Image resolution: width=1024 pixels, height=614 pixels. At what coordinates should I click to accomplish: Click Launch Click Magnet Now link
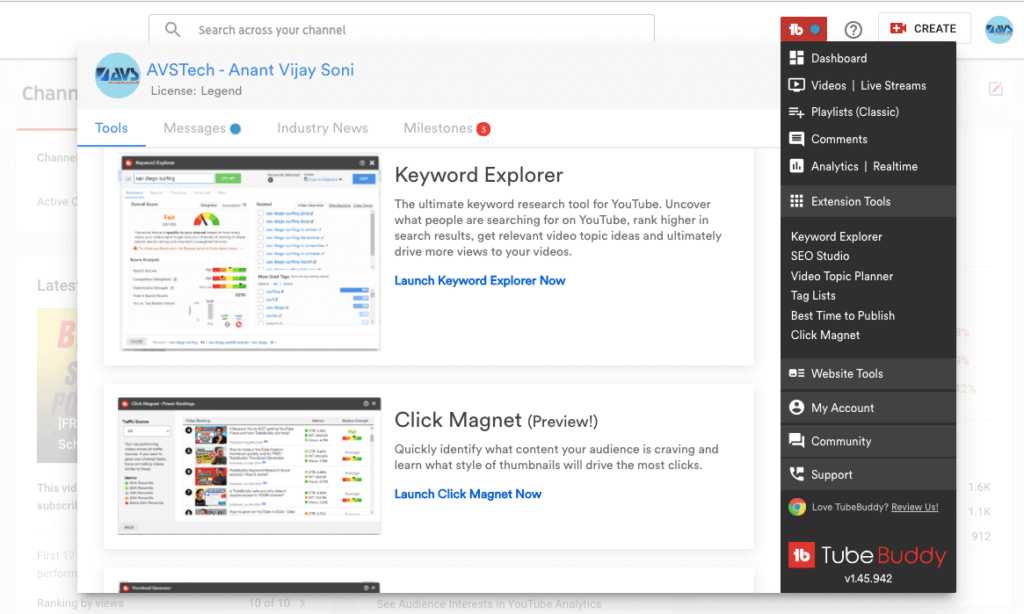pyautogui.click(x=468, y=494)
